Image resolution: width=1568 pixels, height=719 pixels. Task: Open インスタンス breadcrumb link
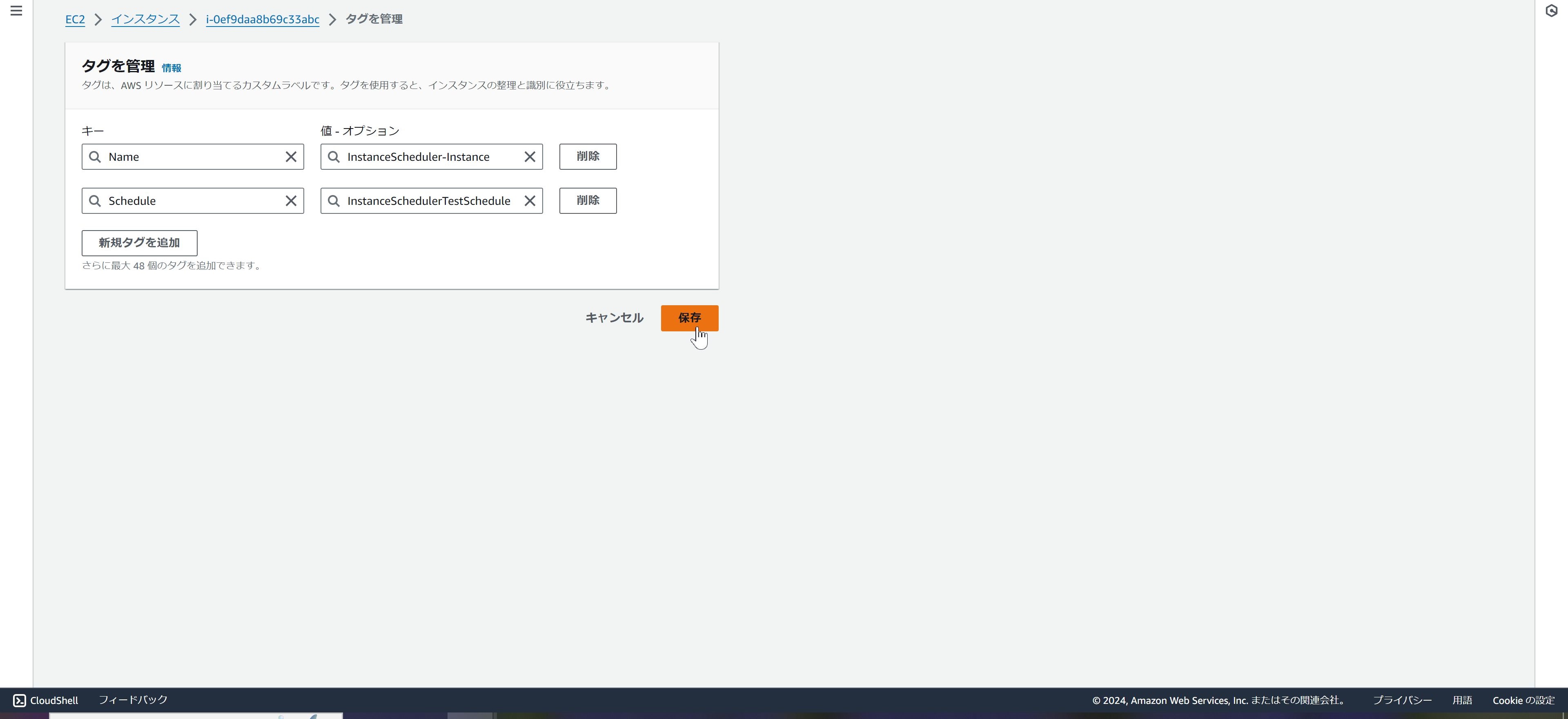(x=145, y=19)
